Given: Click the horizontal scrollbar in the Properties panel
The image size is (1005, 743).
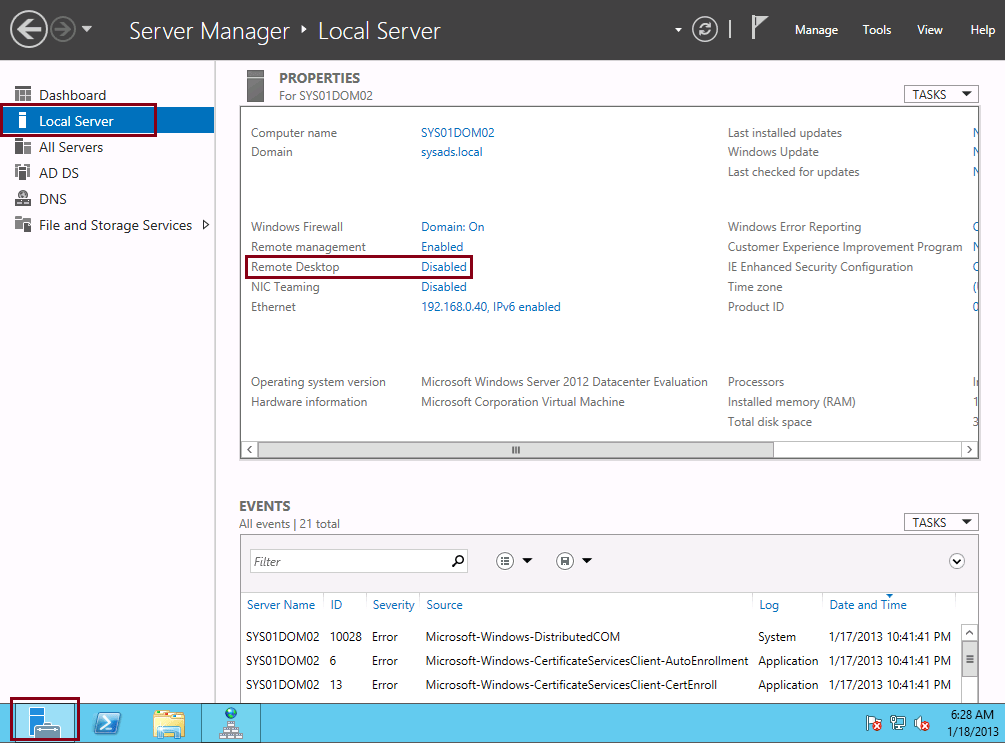Looking at the screenshot, I should coord(610,449).
